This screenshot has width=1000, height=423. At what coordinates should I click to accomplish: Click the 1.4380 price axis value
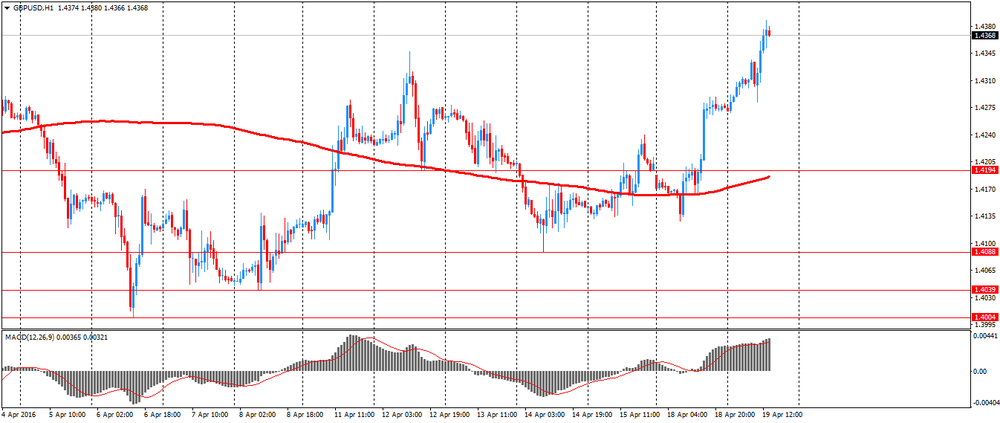(983, 26)
